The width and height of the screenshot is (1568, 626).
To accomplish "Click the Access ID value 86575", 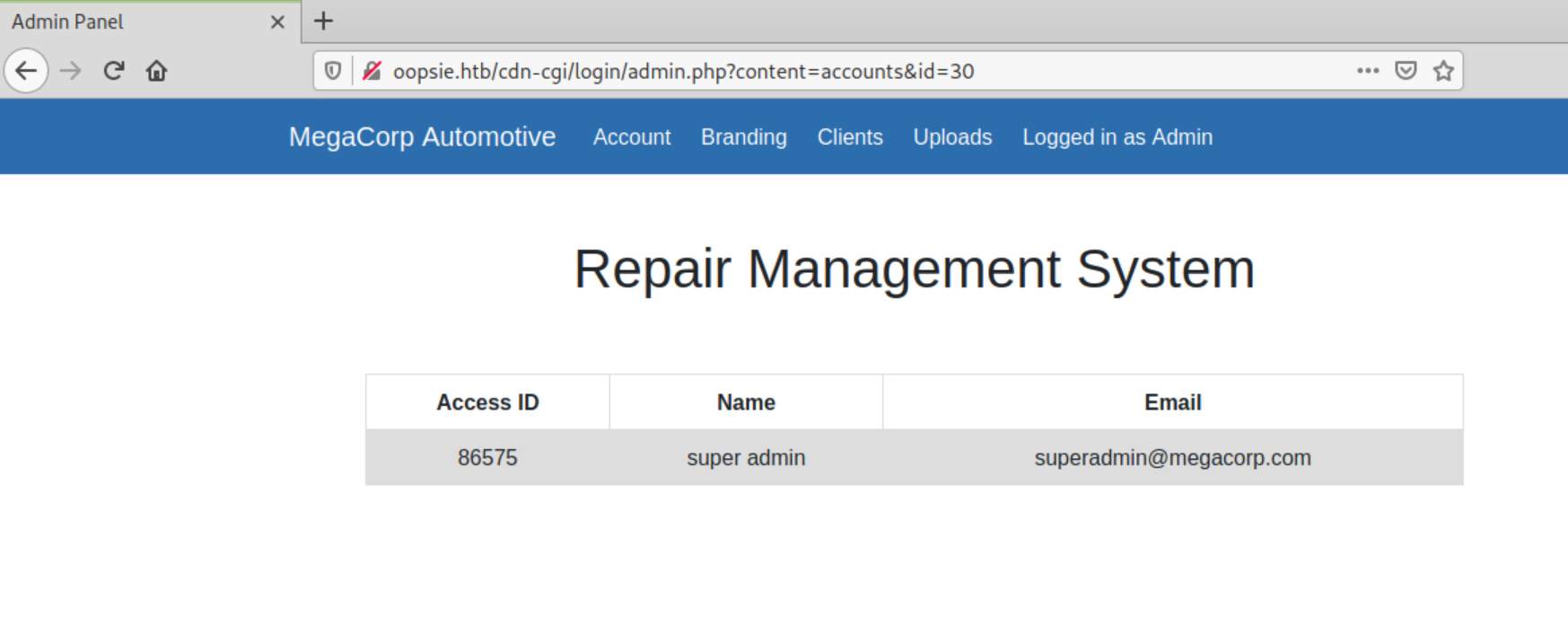I will pos(487,458).
